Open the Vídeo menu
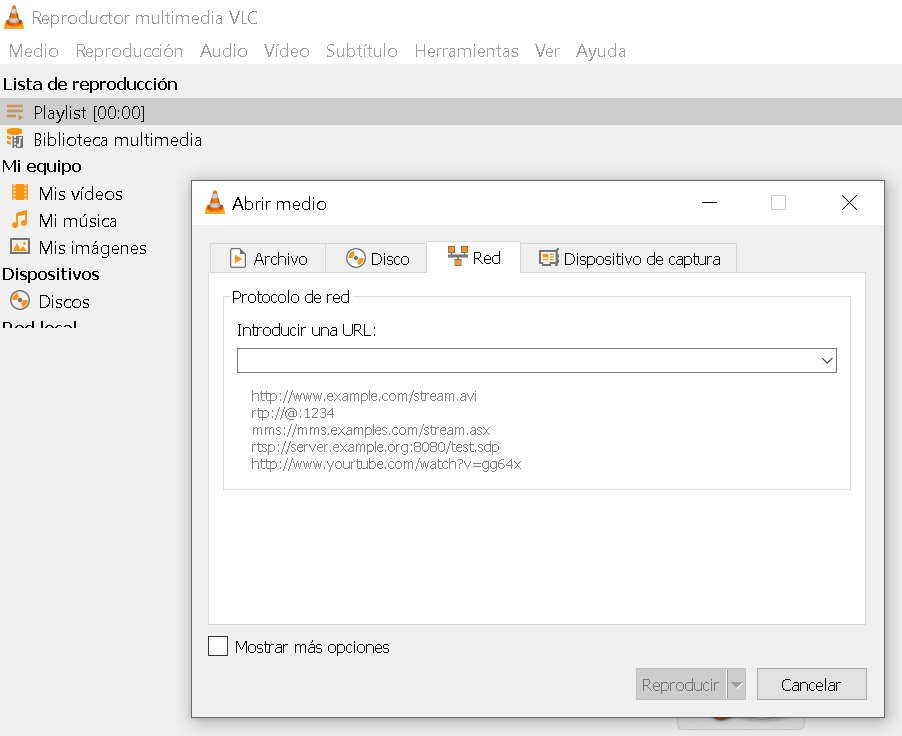This screenshot has height=736, width=902. tap(287, 51)
